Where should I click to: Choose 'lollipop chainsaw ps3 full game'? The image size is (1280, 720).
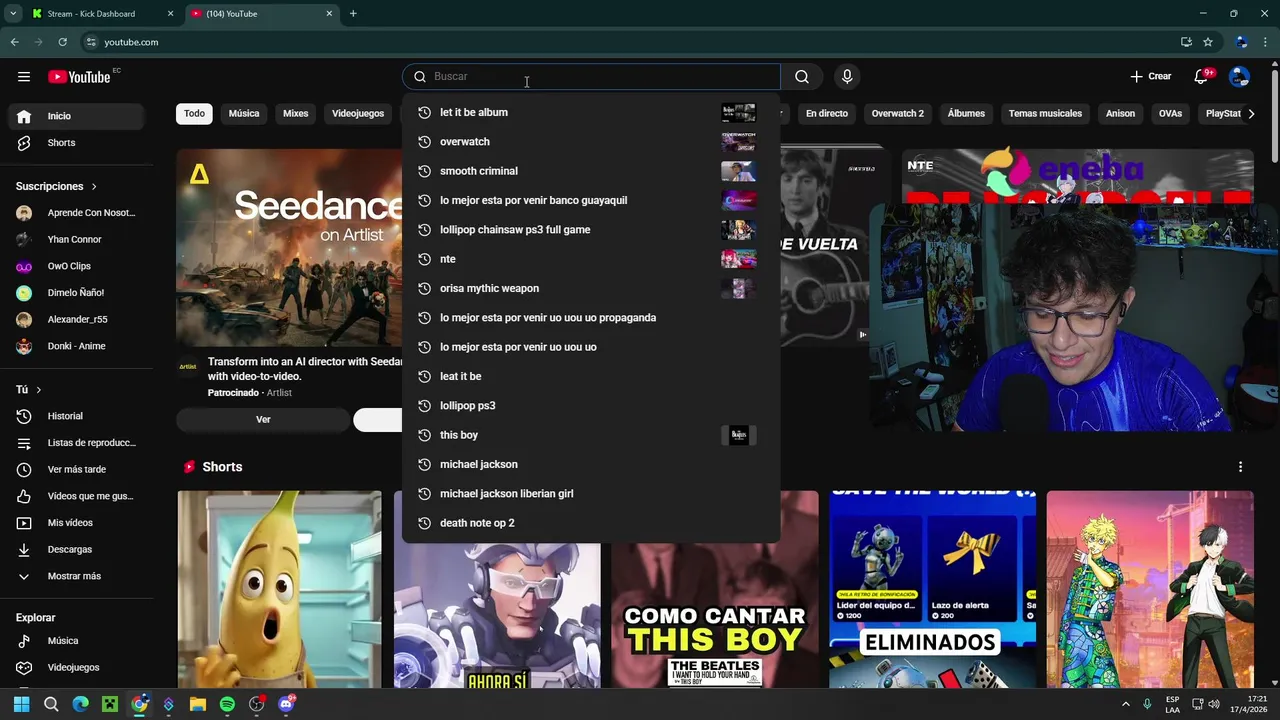[x=591, y=230]
